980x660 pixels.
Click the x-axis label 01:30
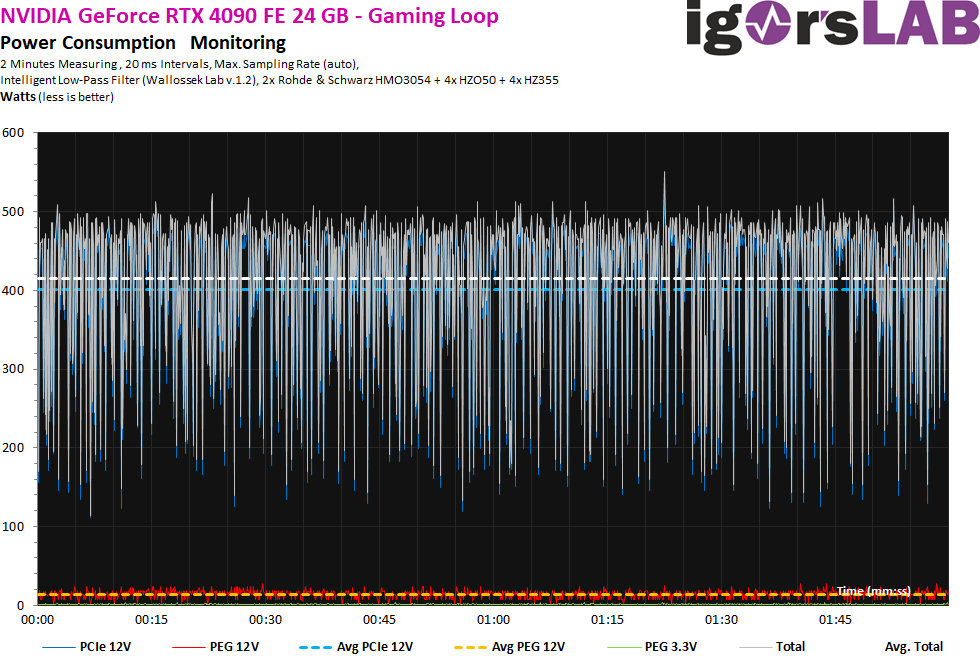pos(721,619)
